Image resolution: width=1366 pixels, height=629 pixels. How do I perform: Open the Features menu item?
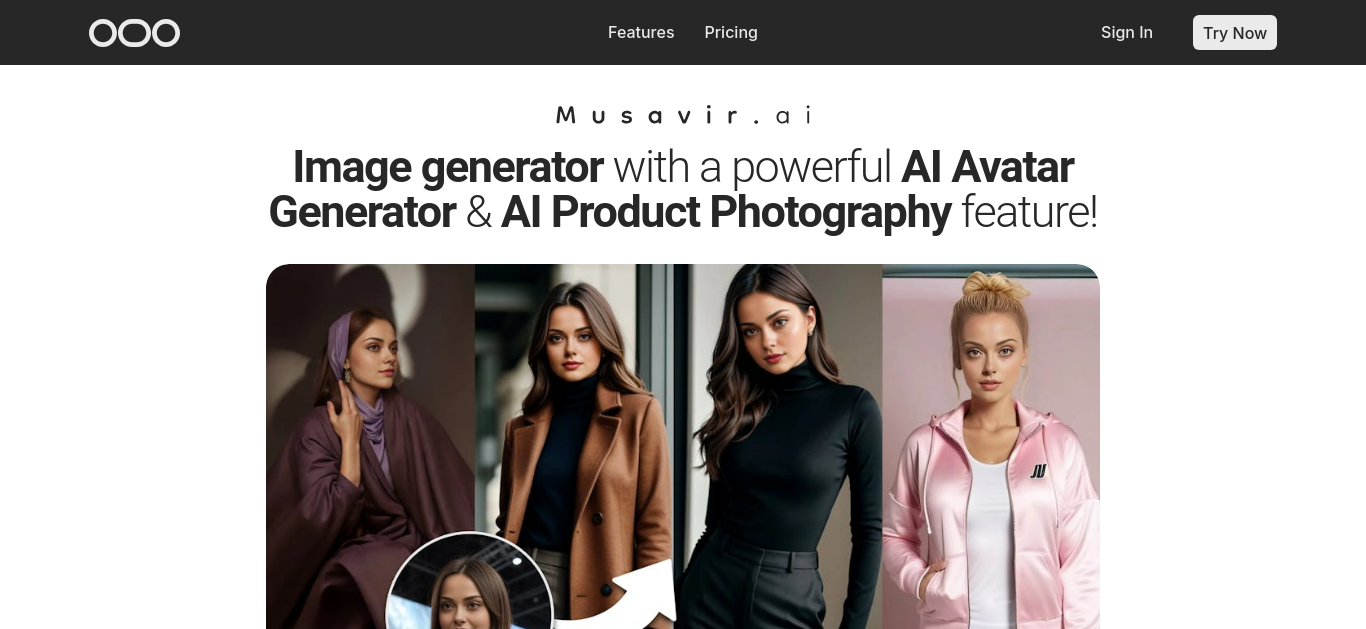tap(641, 32)
